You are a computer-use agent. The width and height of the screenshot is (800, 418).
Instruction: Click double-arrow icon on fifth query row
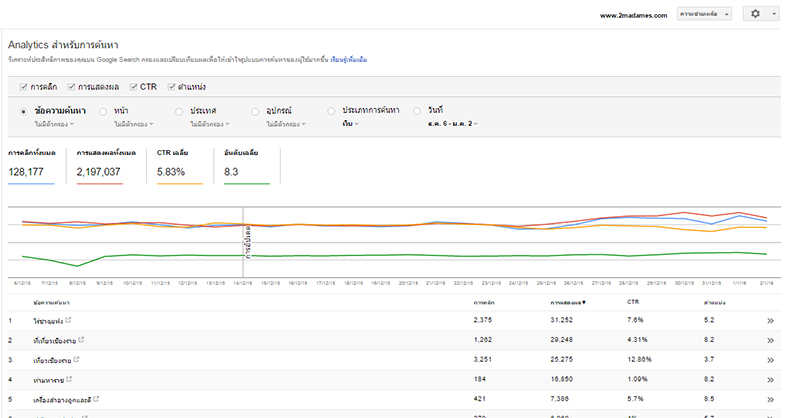(770, 397)
